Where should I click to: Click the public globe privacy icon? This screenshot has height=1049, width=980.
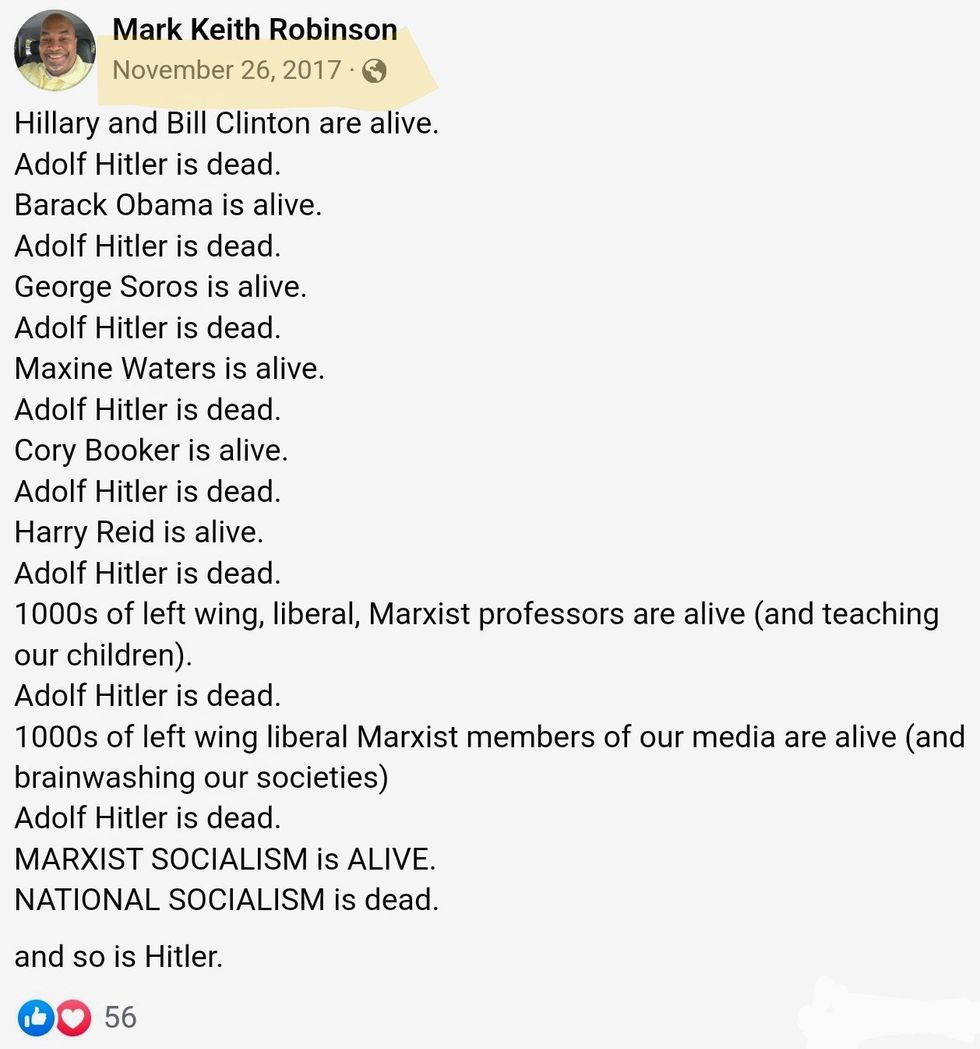[x=374, y=71]
